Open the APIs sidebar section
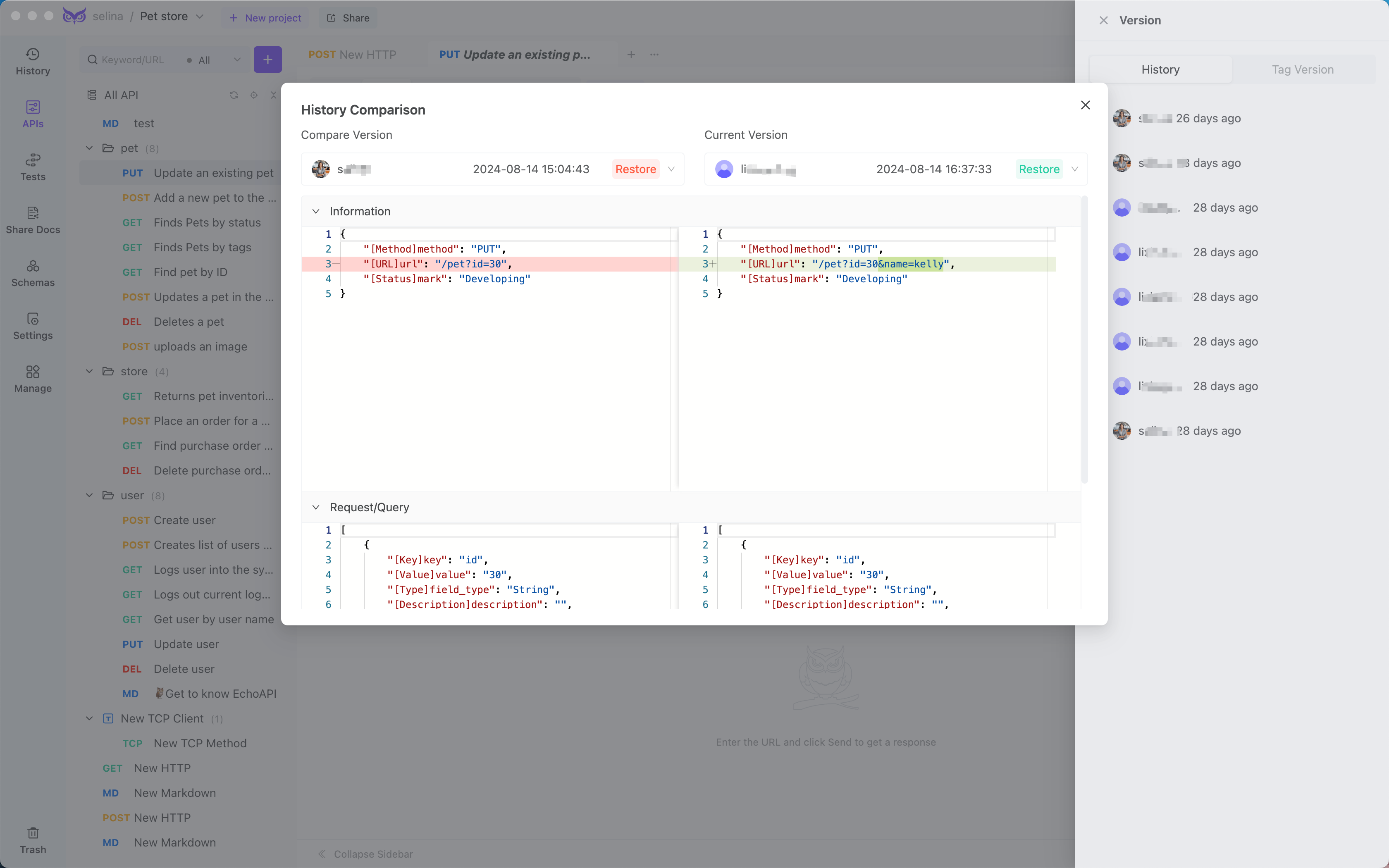 [33, 115]
